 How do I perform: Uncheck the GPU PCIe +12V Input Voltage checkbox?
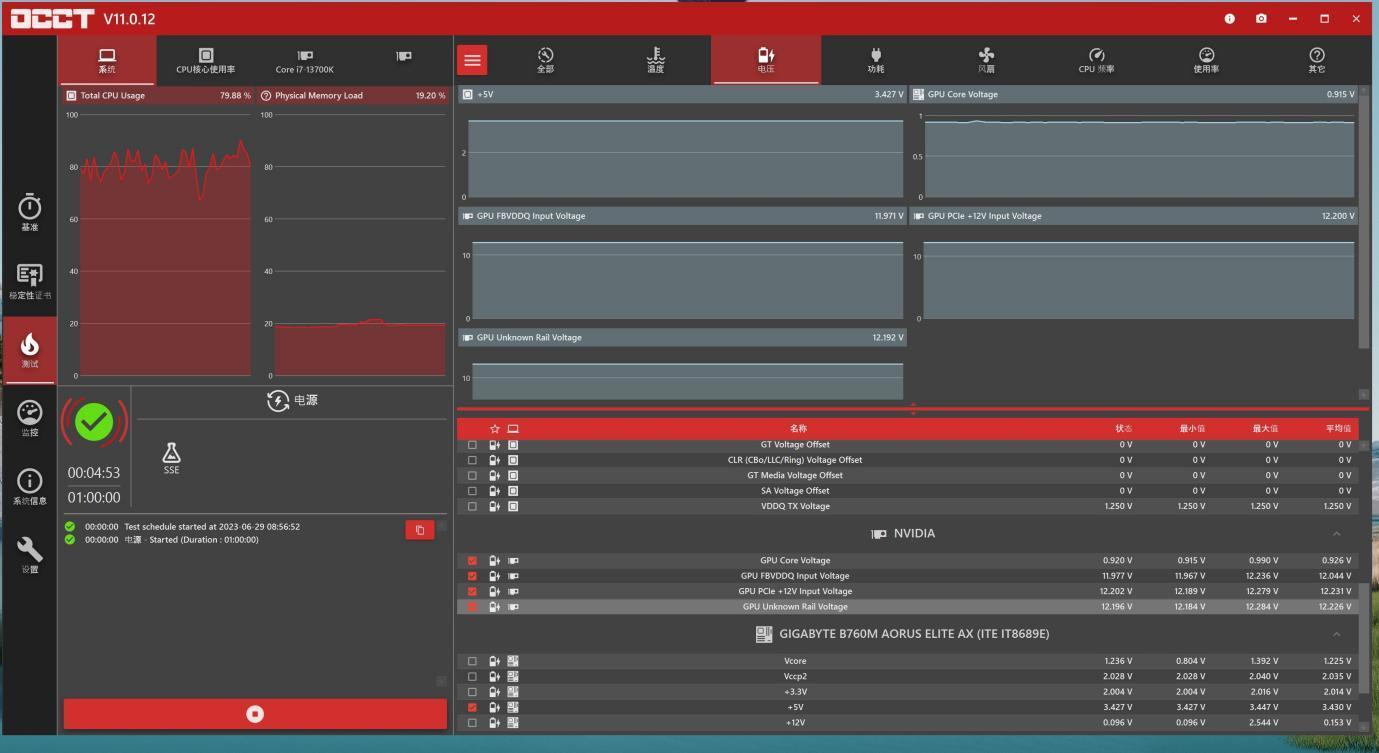coord(472,592)
